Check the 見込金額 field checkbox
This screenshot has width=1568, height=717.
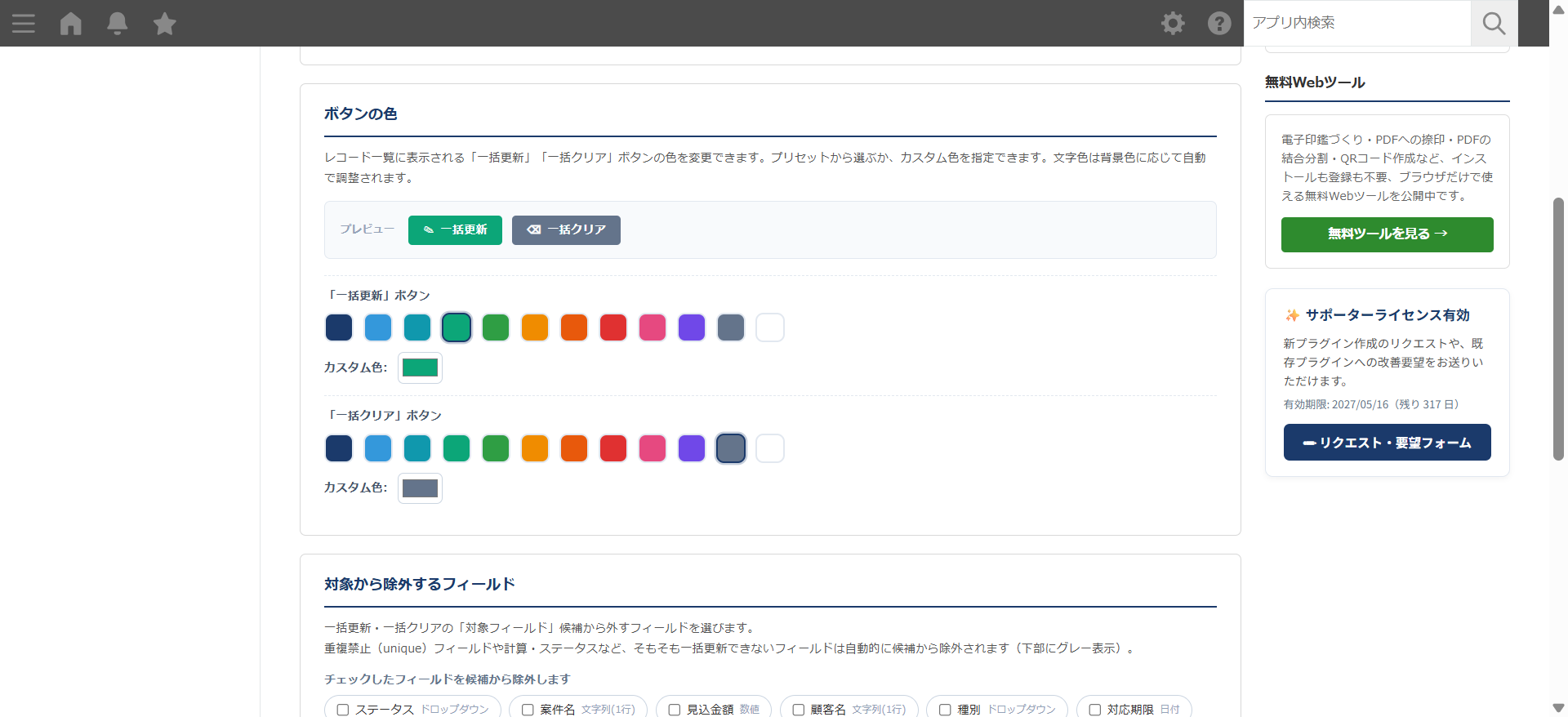coord(675,710)
